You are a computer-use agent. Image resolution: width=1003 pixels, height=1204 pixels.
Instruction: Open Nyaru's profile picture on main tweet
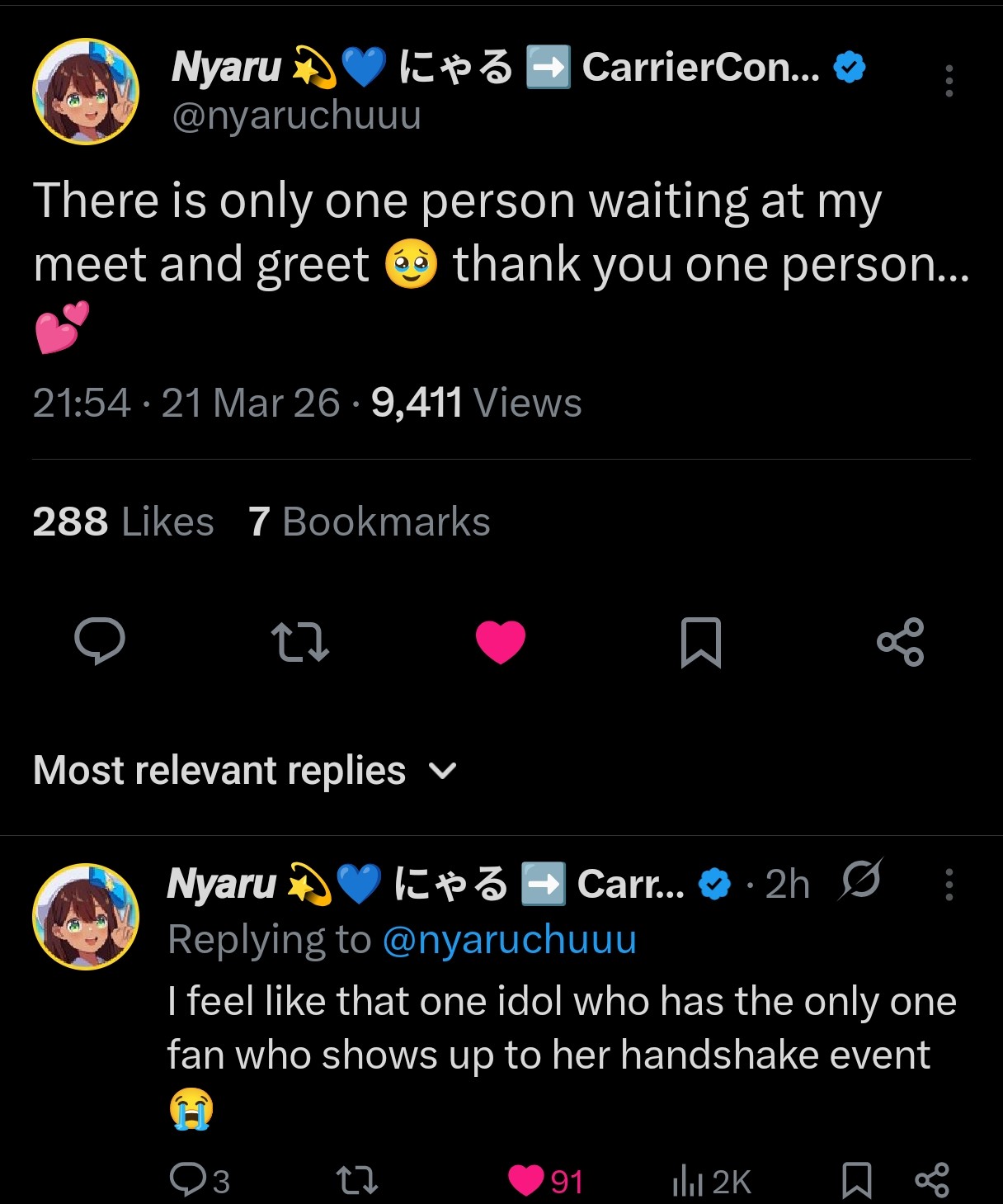pos(86,92)
